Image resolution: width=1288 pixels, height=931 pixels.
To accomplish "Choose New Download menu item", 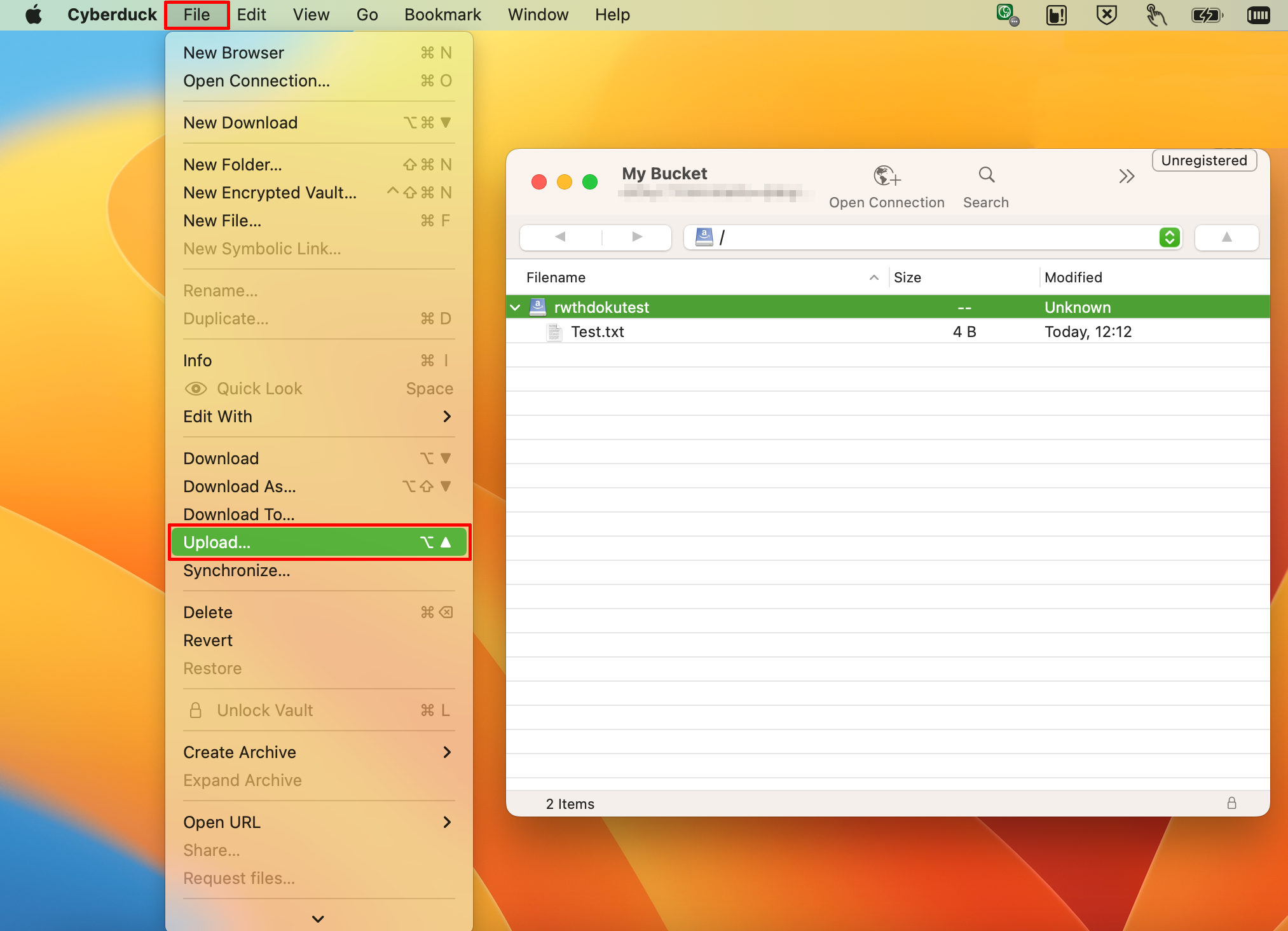I will click(319, 123).
